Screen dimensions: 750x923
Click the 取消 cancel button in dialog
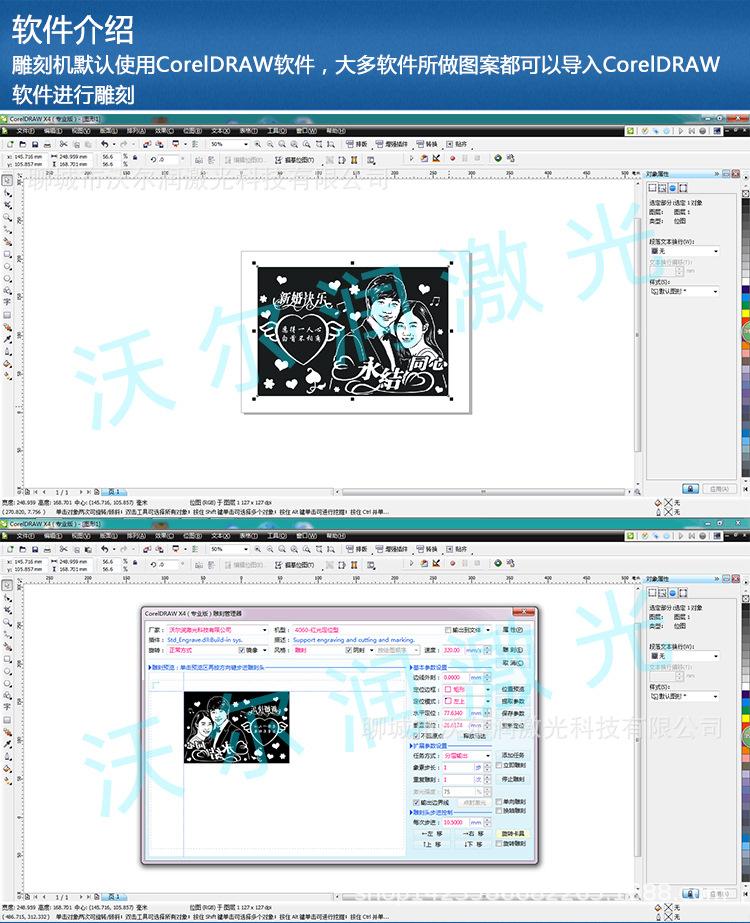(513, 663)
